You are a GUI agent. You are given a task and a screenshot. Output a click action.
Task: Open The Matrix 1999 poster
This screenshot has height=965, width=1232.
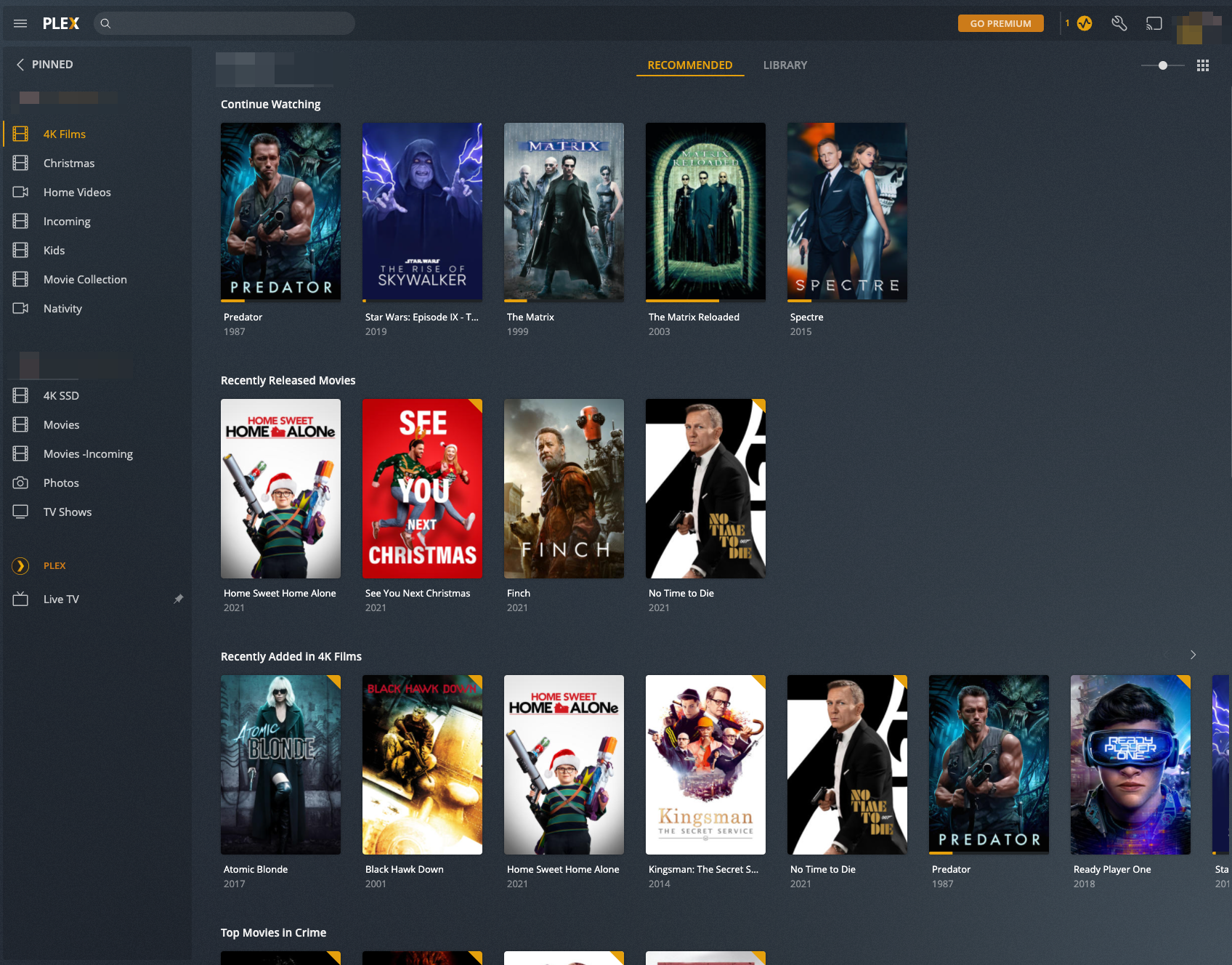(564, 211)
